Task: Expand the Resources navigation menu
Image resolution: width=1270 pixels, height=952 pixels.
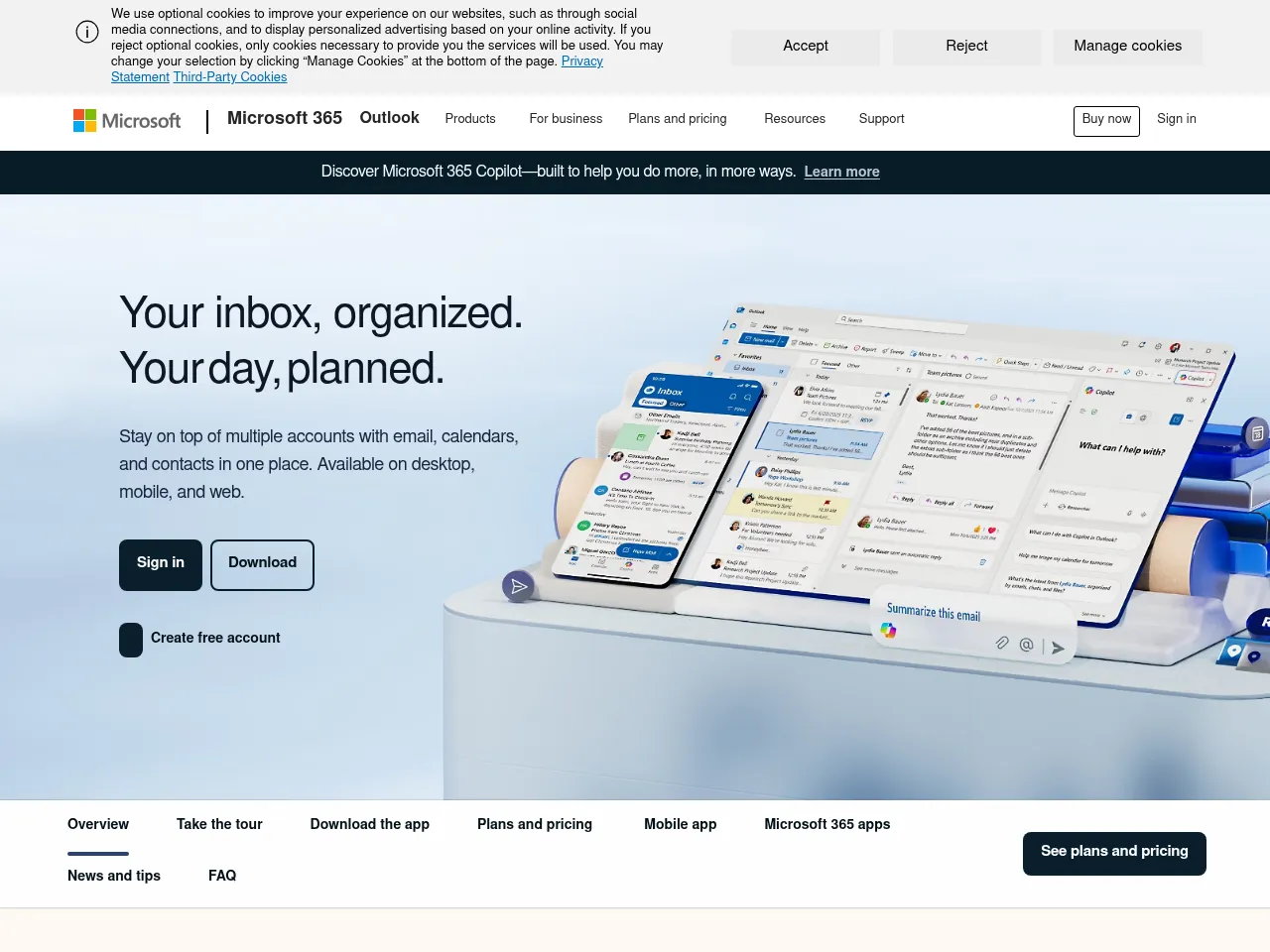Action: tap(795, 119)
